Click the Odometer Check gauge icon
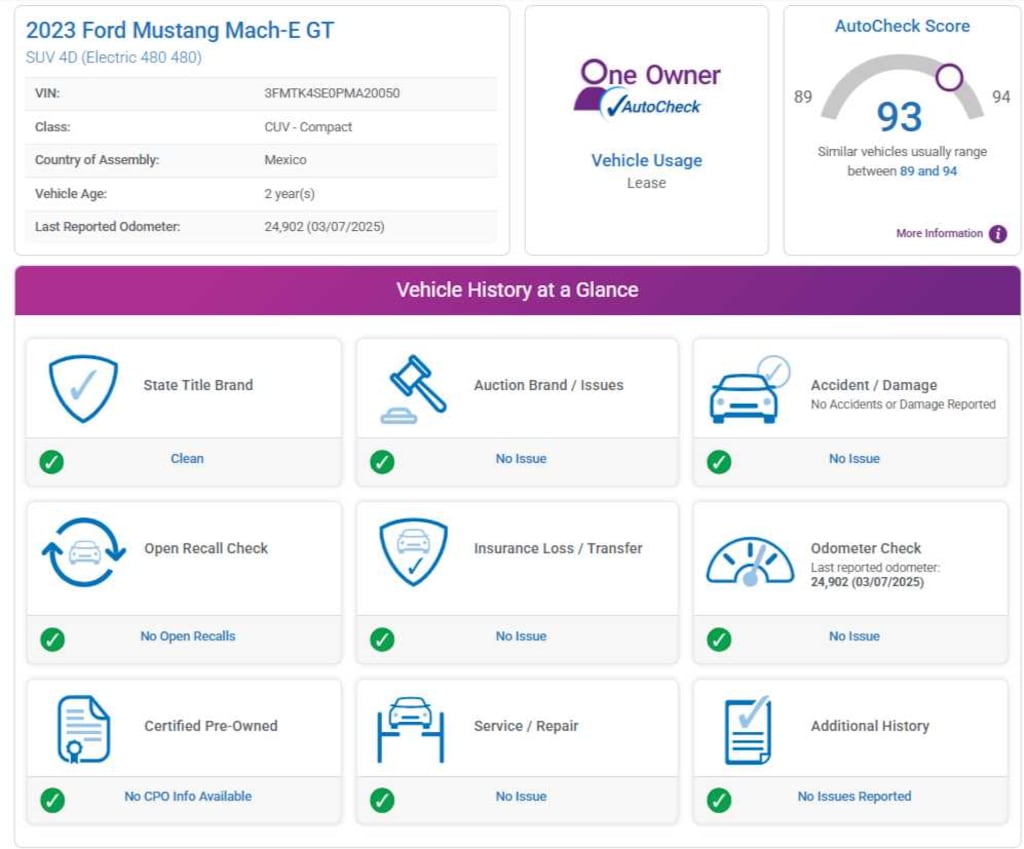Screen dimensions: 1024x849 (749, 563)
